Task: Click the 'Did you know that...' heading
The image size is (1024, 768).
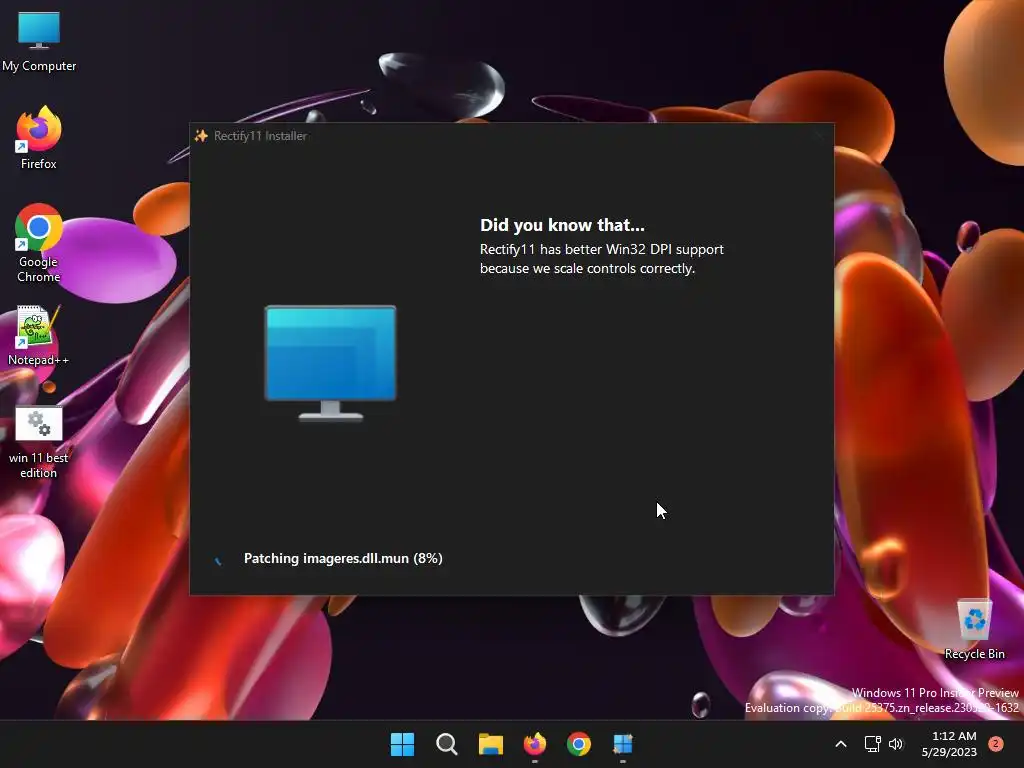Action: [562, 225]
